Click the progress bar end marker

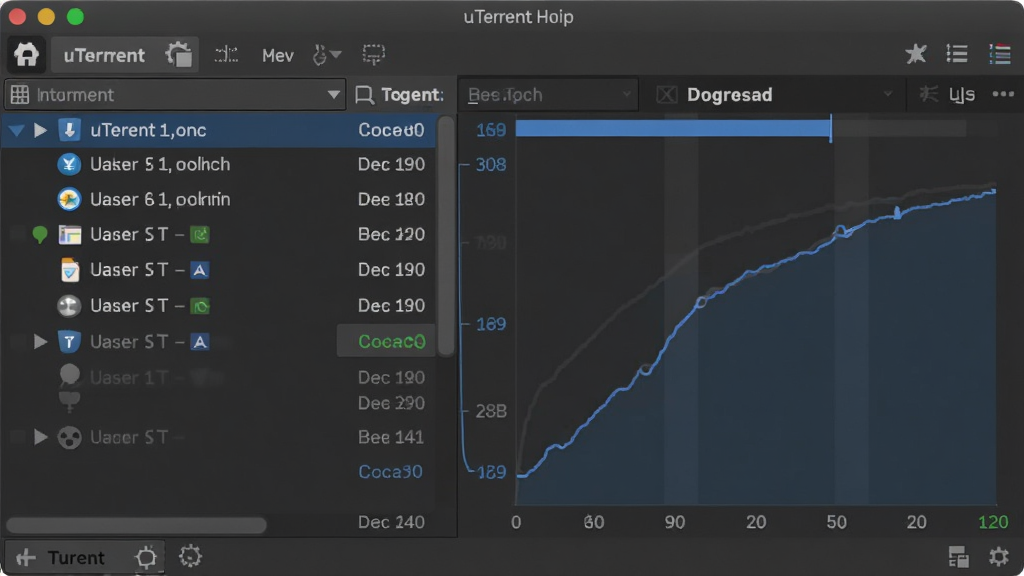[831, 129]
